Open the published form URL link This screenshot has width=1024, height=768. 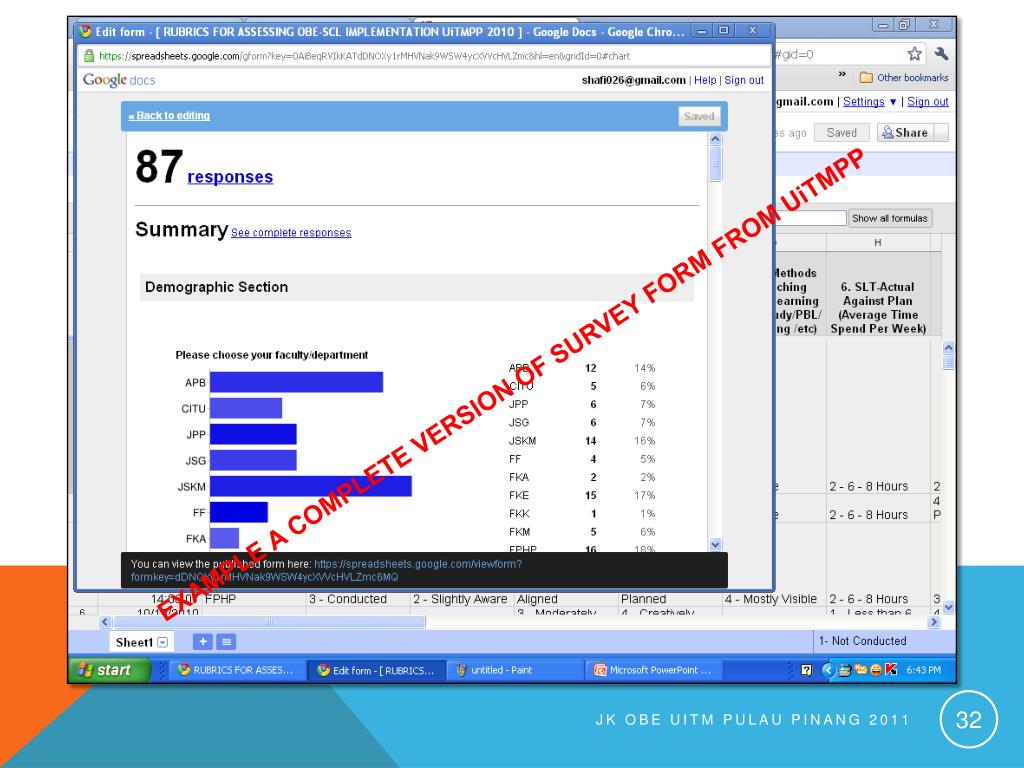327,571
